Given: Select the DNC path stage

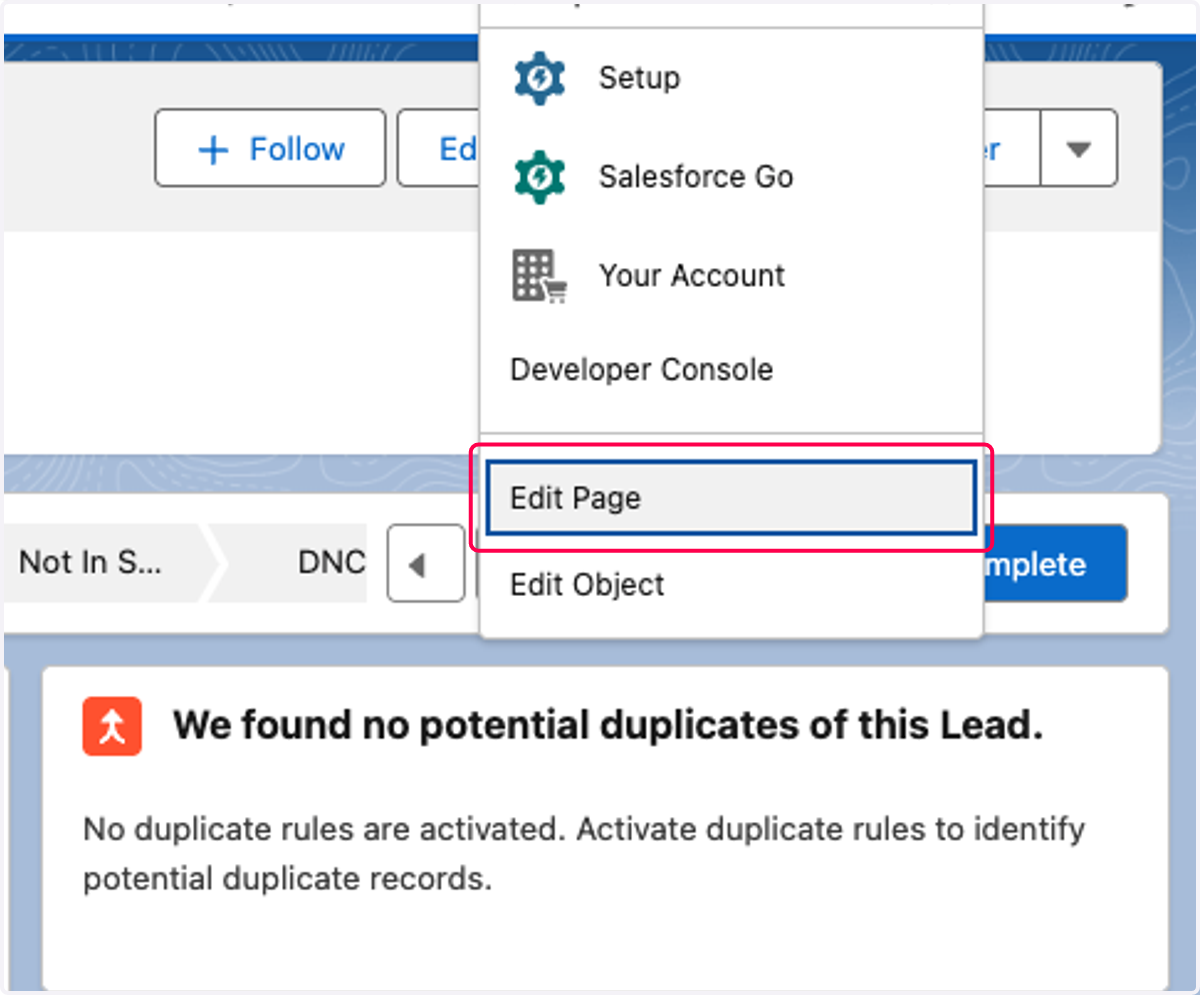Looking at the screenshot, I should click(x=300, y=562).
